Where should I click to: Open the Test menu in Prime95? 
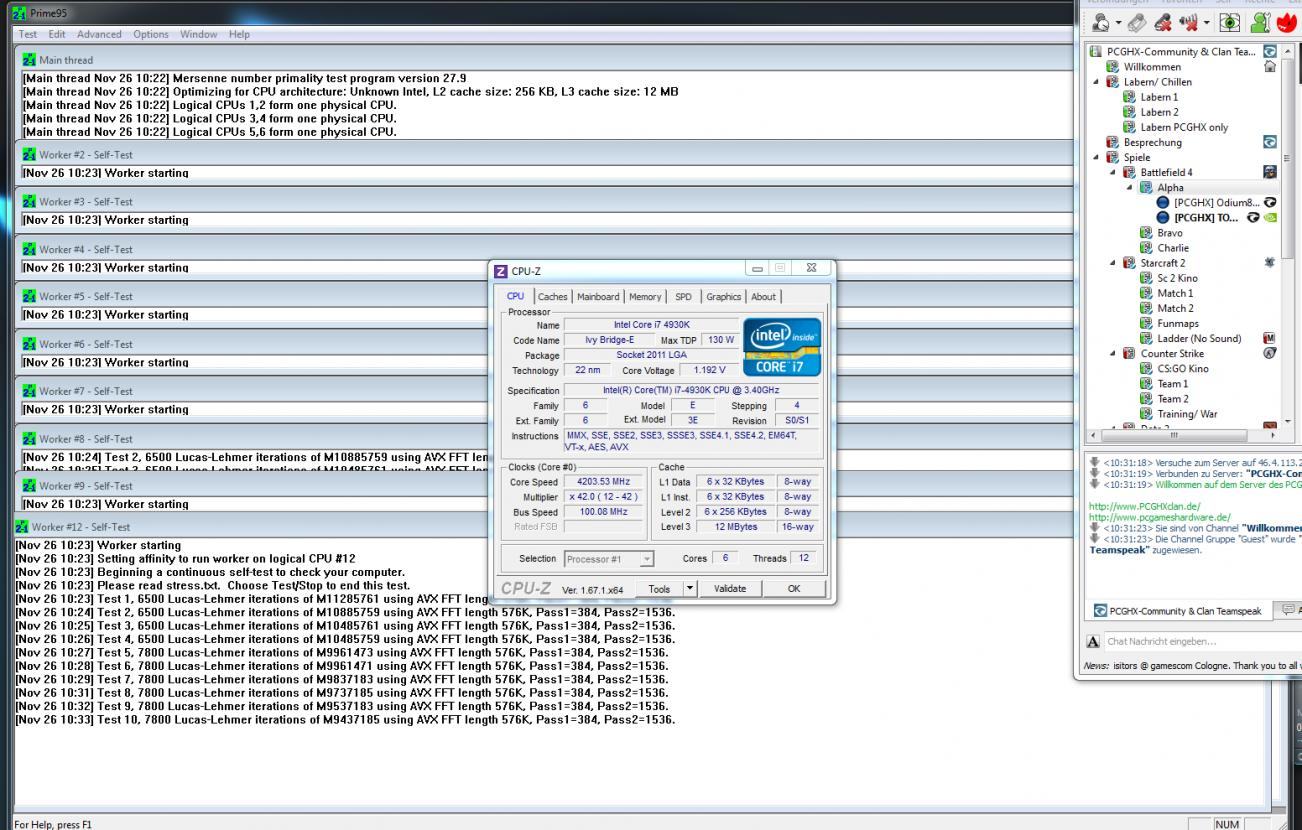point(27,34)
